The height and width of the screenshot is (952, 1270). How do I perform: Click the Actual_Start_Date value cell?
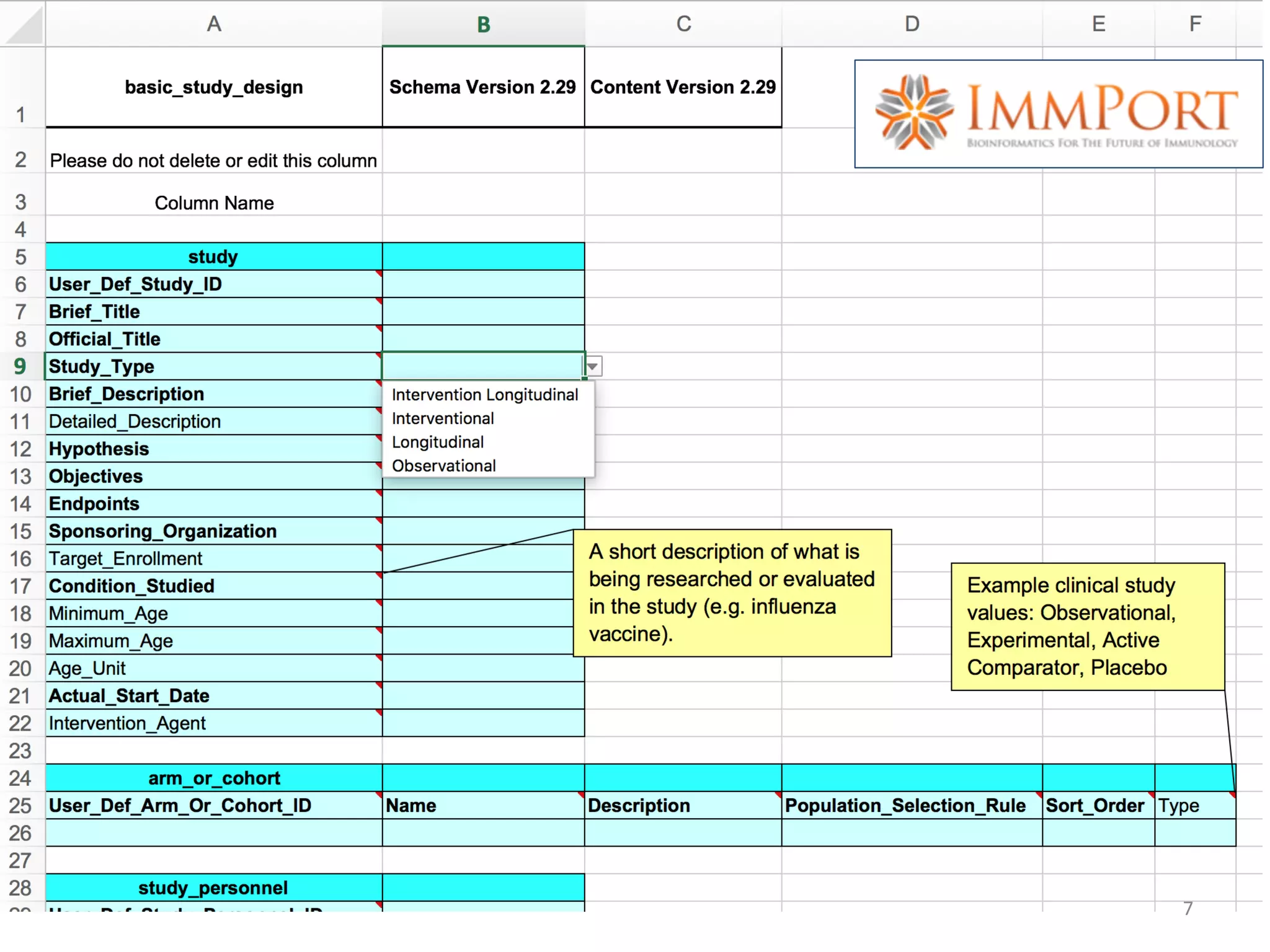483,695
